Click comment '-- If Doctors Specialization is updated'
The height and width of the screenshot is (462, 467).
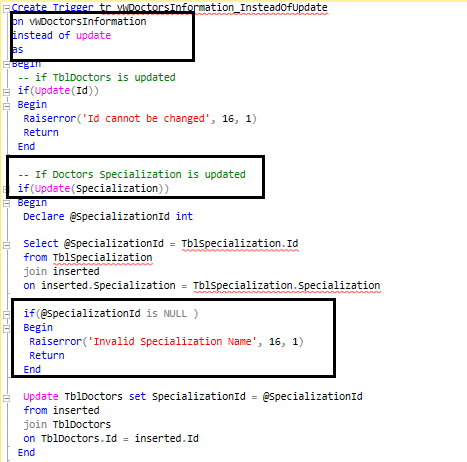(x=132, y=174)
